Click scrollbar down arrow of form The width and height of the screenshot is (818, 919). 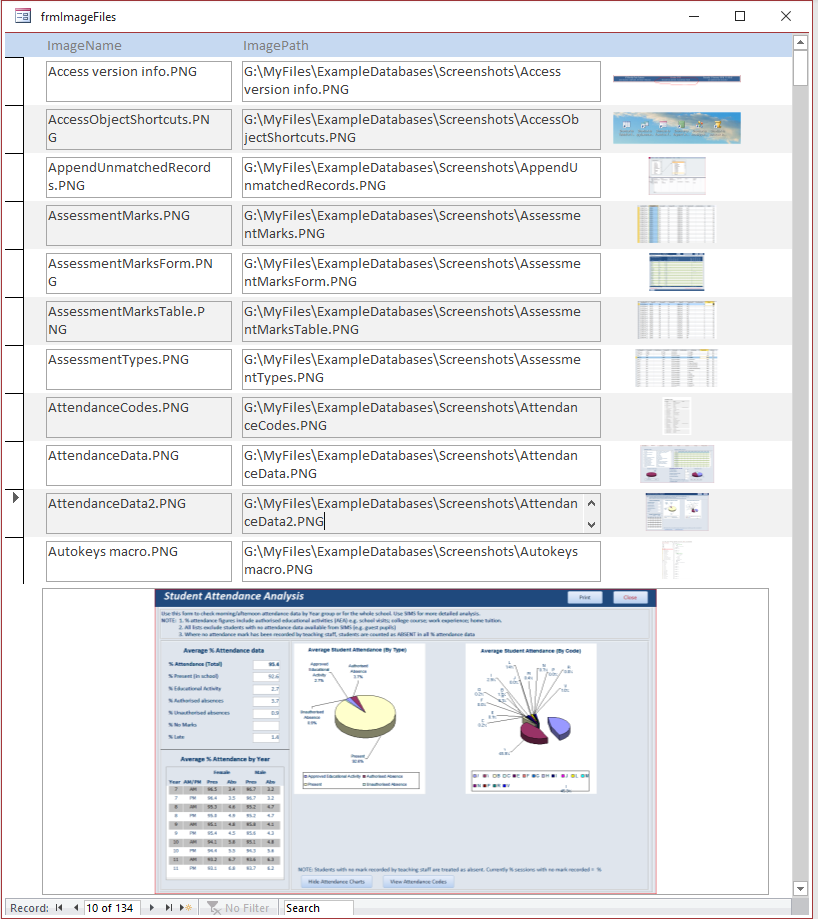coord(800,889)
